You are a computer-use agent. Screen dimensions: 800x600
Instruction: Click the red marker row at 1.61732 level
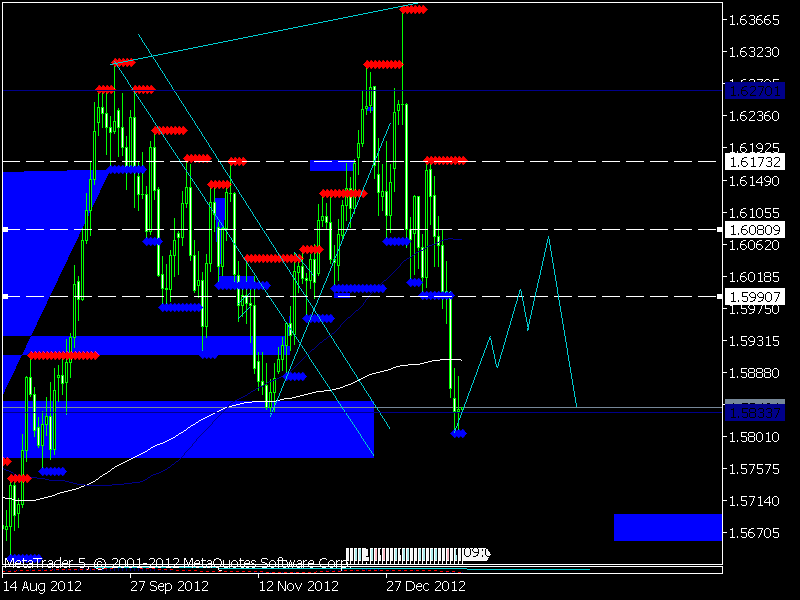445,160
